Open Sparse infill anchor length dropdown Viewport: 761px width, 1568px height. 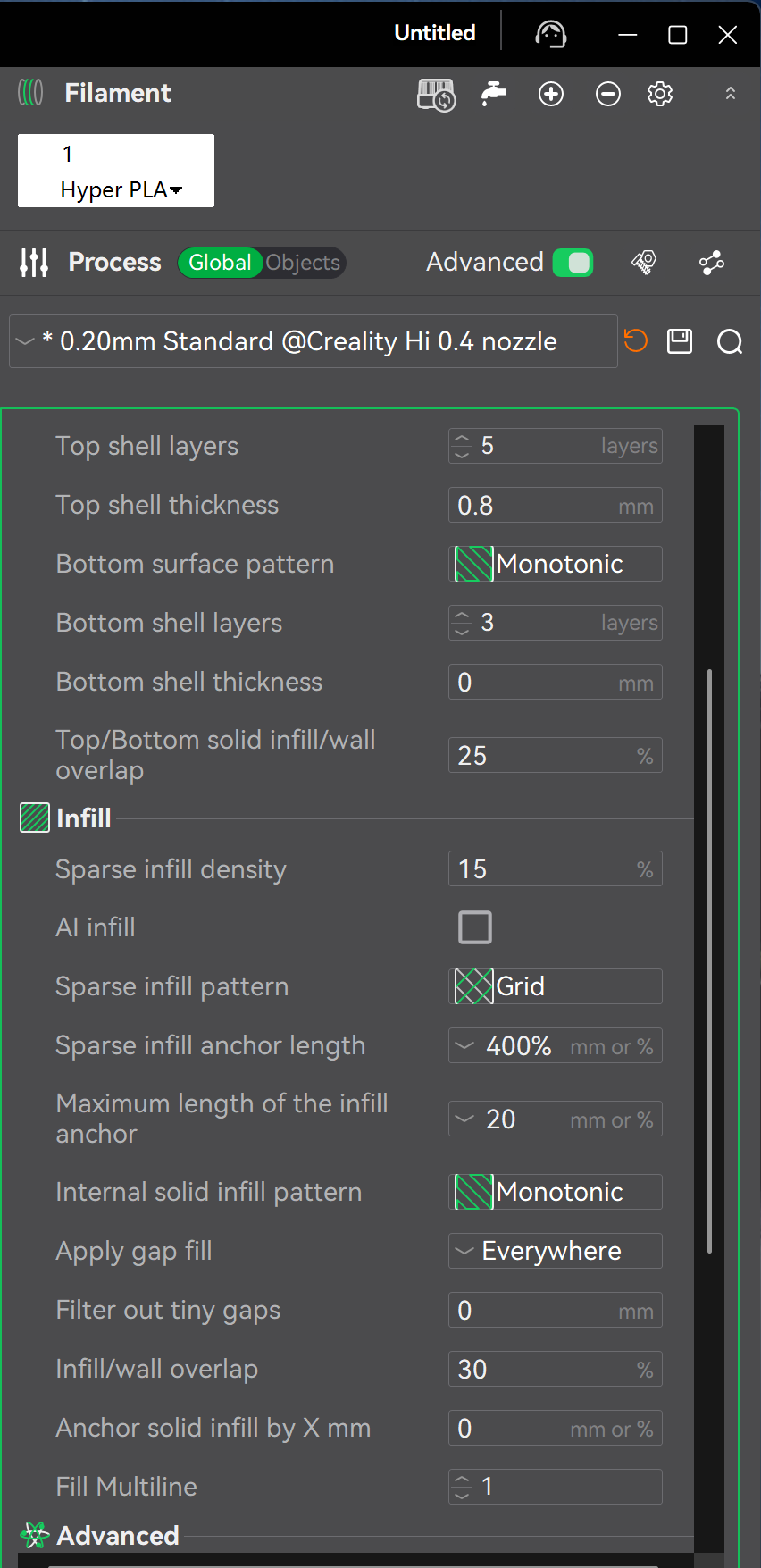tap(556, 1045)
